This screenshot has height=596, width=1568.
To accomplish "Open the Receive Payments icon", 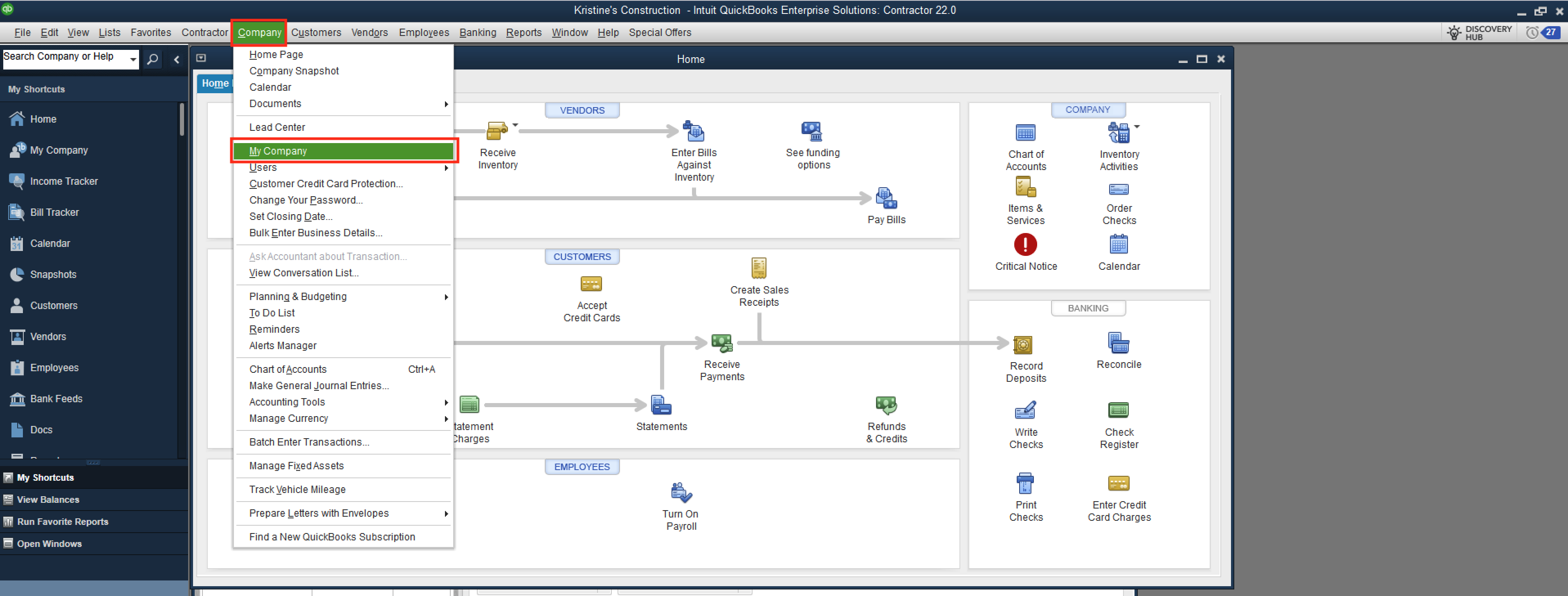I will point(722,343).
